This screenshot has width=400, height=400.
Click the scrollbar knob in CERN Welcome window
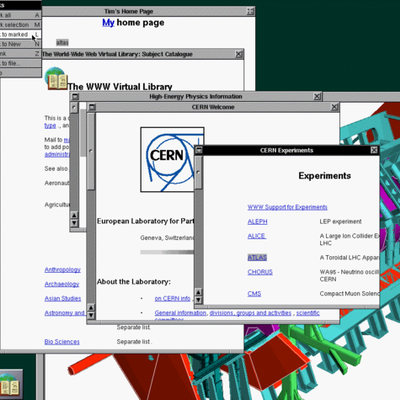coord(91,152)
